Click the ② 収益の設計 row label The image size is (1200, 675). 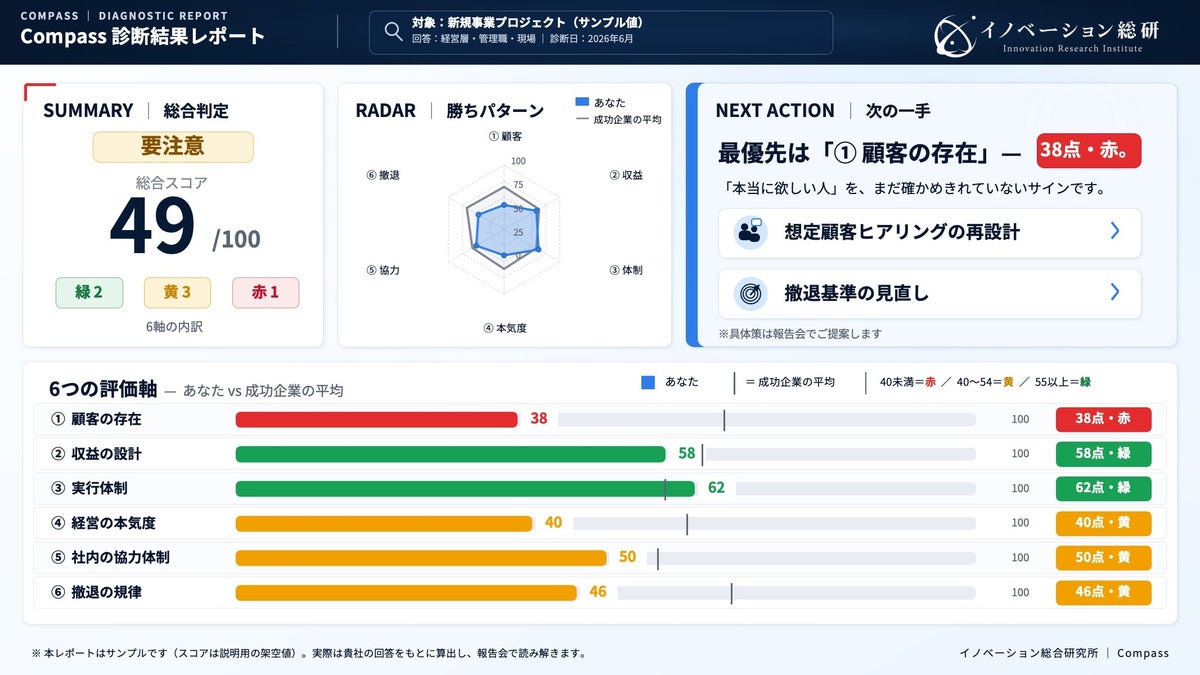click(96, 454)
